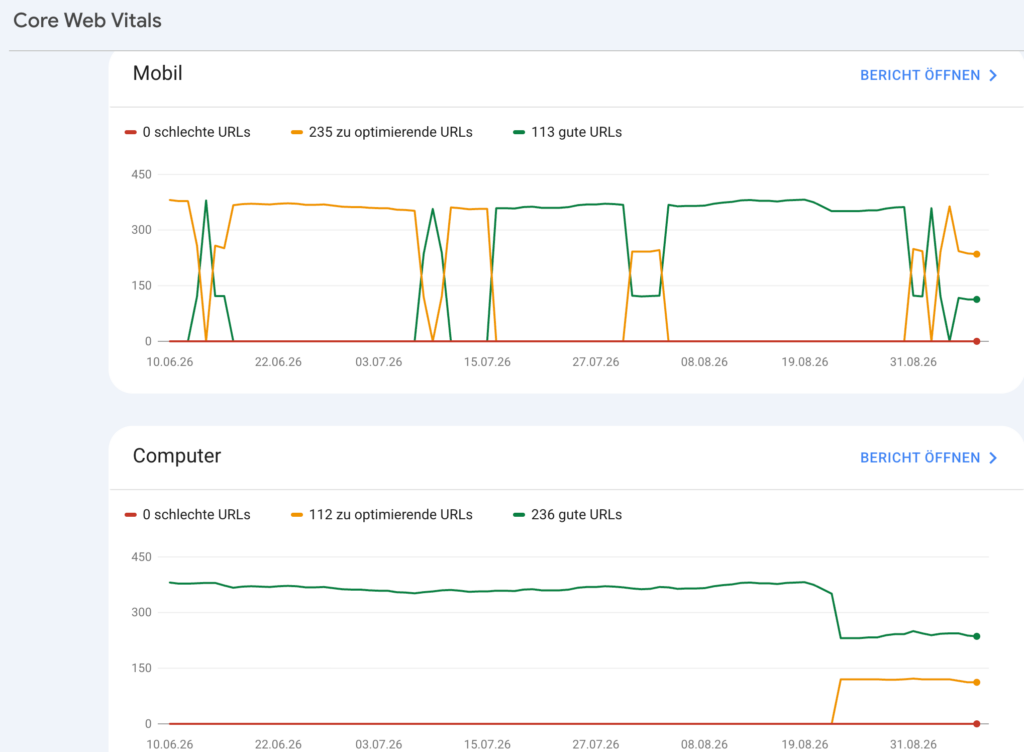Click date label 10.06.26 on Mobil chart
This screenshot has width=1024, height=752.
pyautogui.click(x=170, y=362)
